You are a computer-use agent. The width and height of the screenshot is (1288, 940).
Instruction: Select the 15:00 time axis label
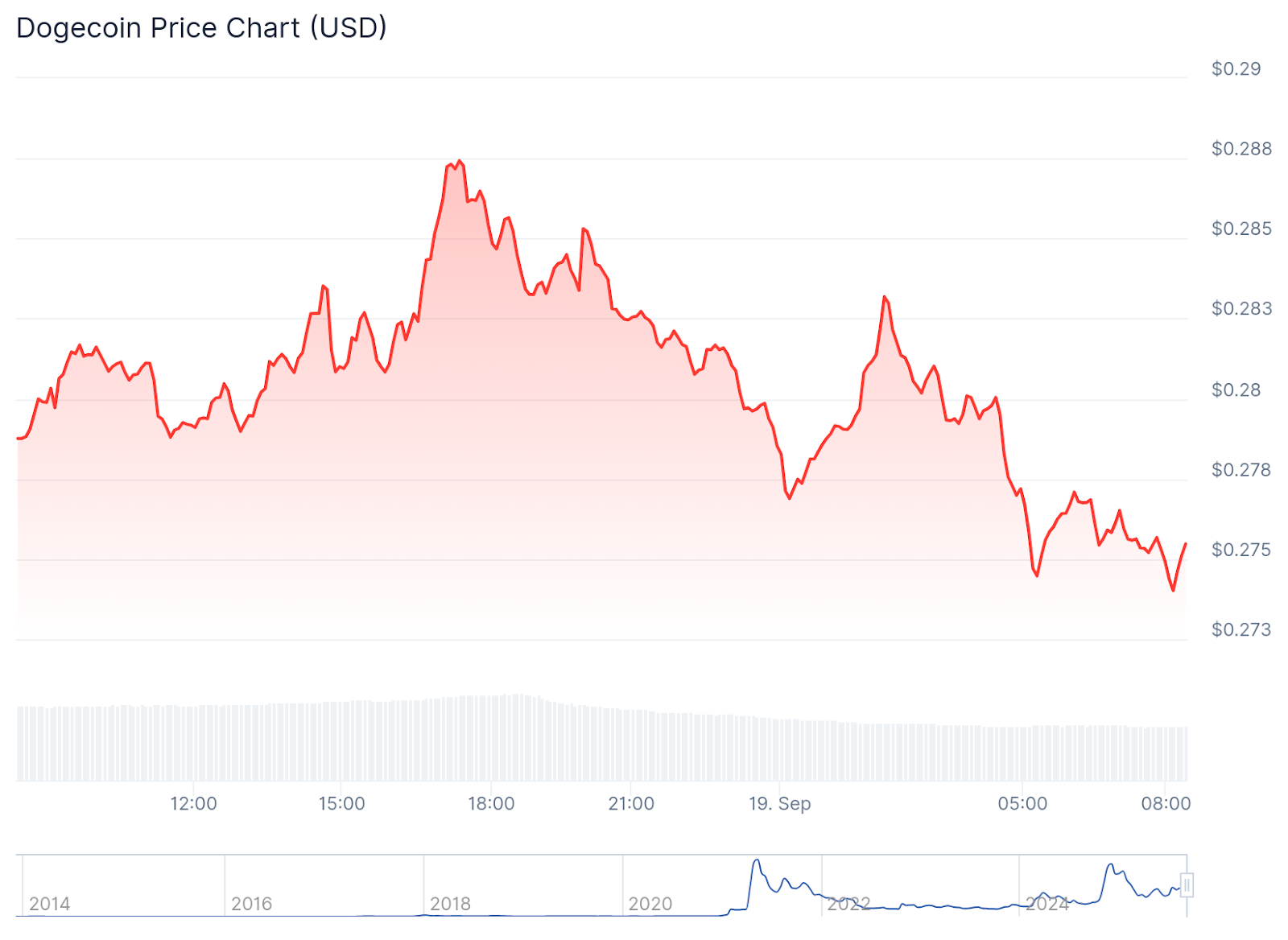click(341, 803)
